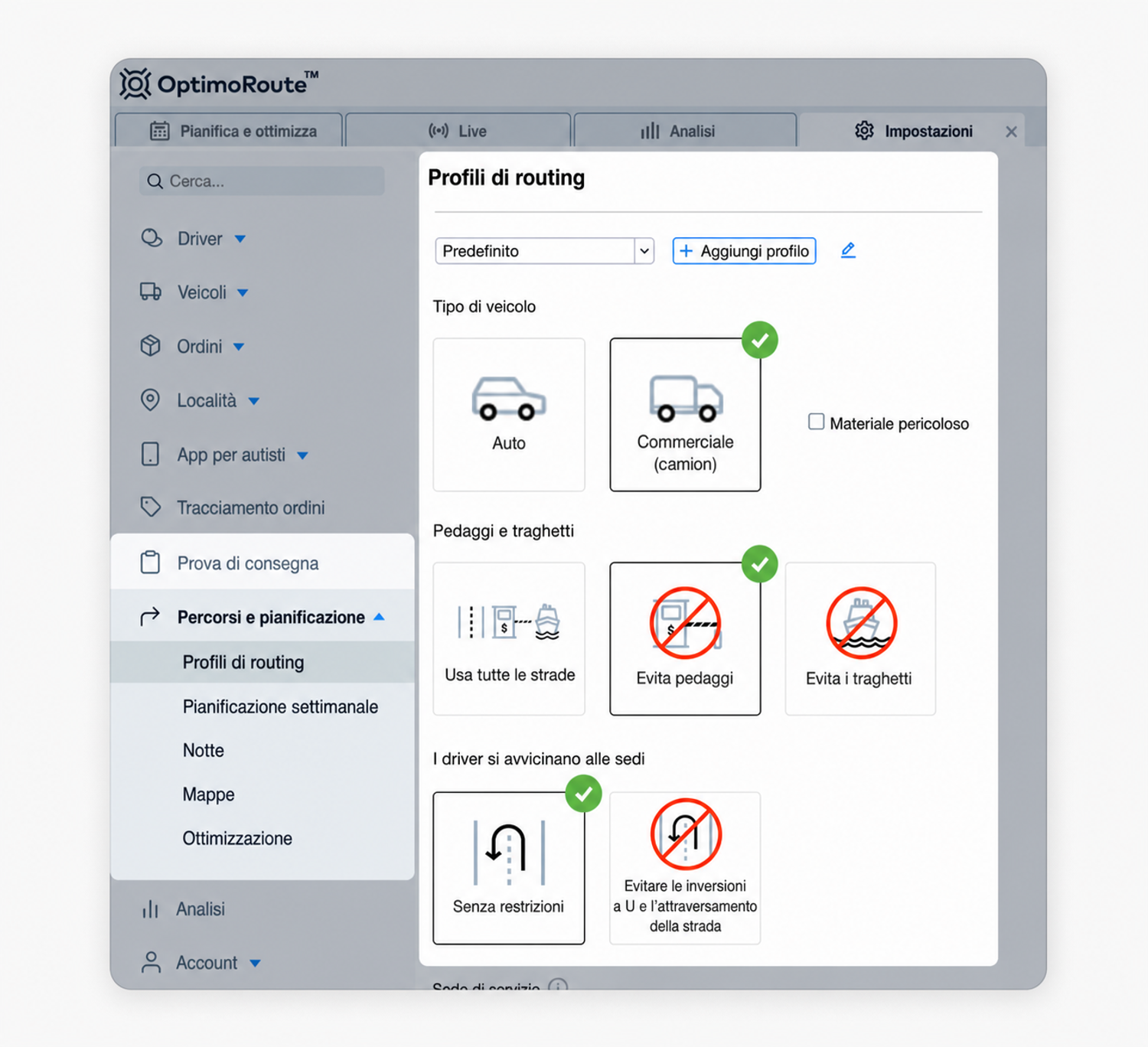
Task: Switch to the top Analisi tab
Action: [x=685, y=130]
